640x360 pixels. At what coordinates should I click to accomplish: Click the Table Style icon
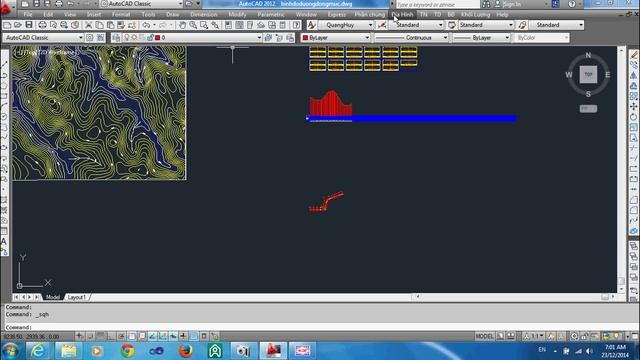452,25
